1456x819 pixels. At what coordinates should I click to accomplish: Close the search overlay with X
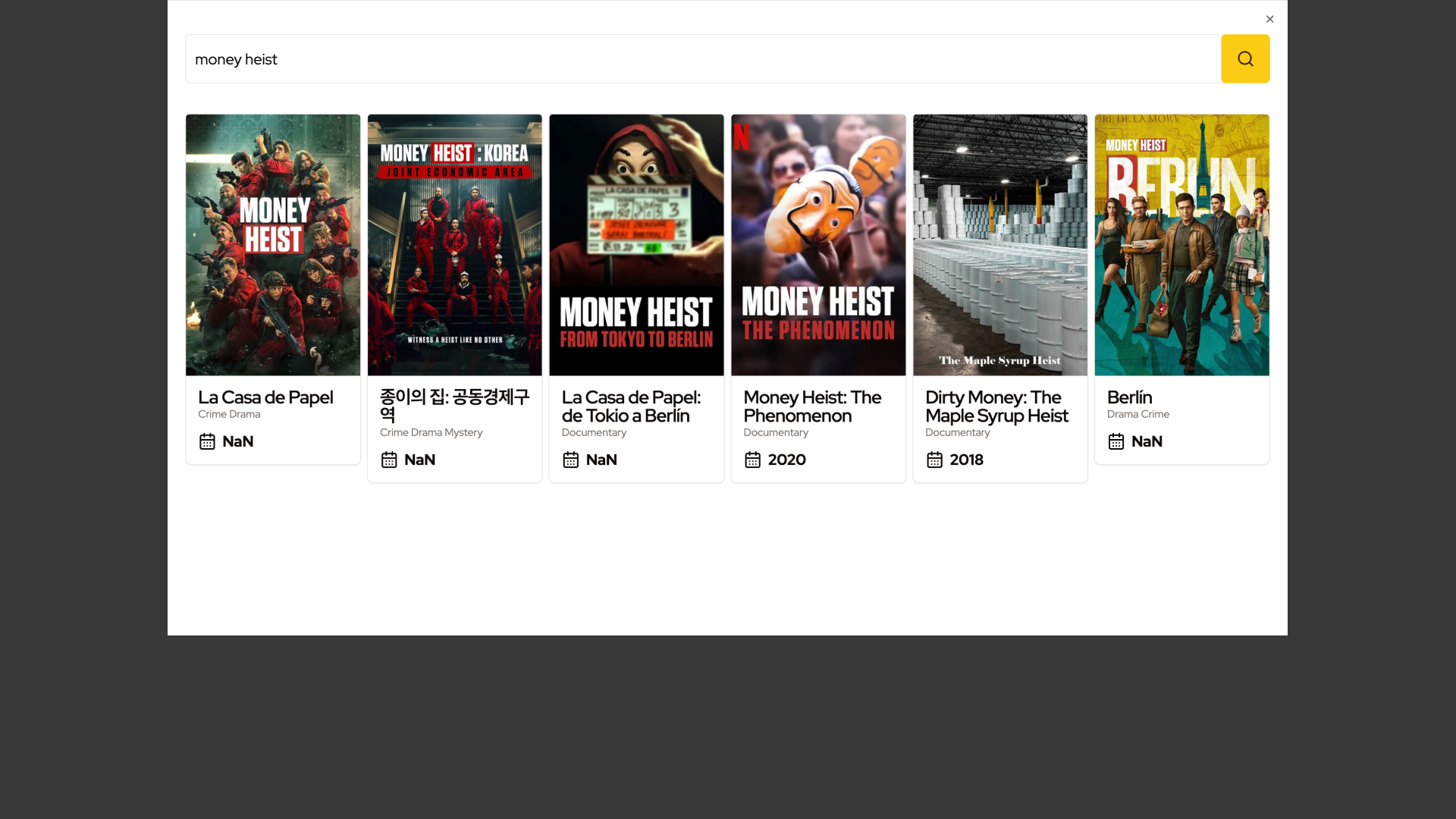pos(1269,19)
